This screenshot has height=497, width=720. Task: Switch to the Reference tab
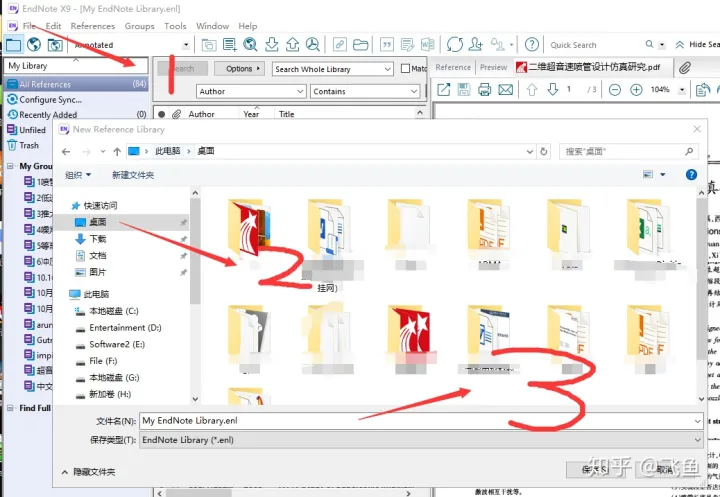click(x=453, y=67)
